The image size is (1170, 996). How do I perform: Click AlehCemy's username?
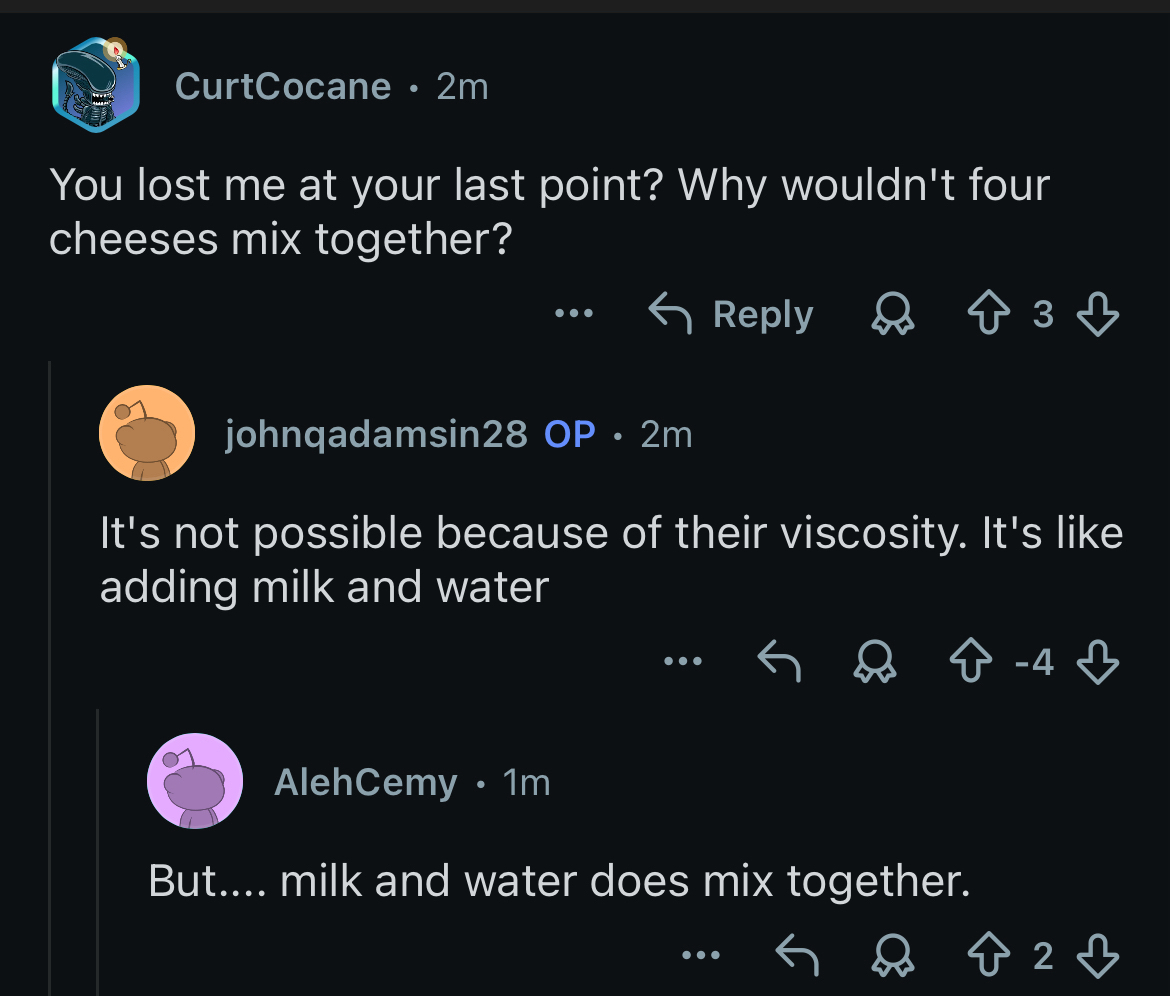point(366,782)
